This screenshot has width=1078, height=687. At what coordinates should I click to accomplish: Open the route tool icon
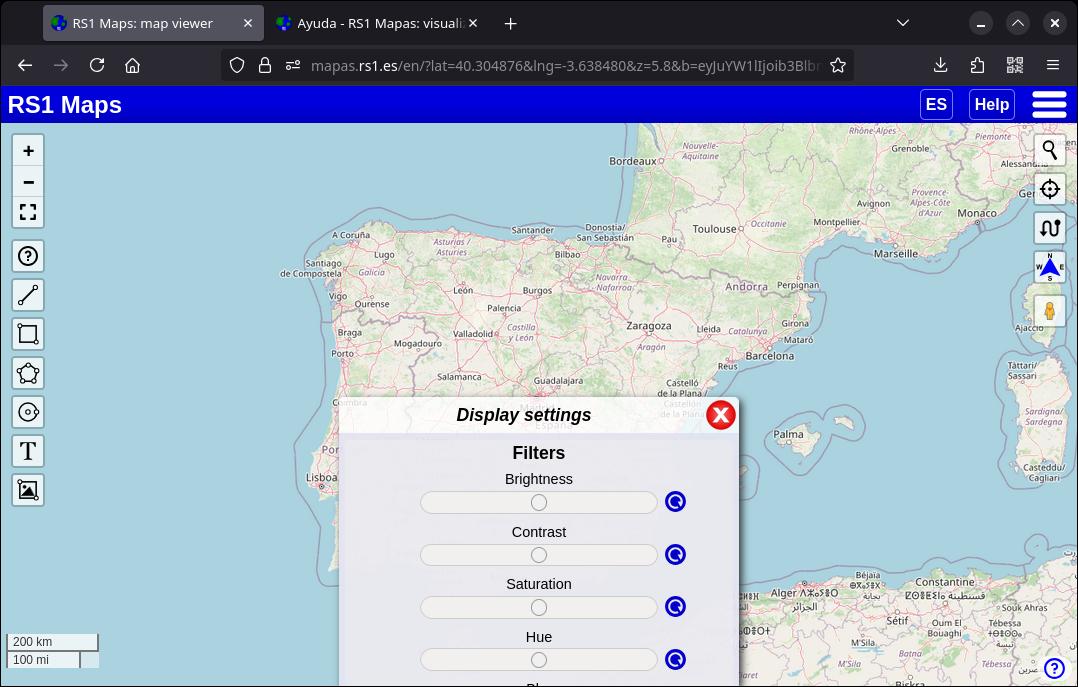click(x=1050, y=228)
